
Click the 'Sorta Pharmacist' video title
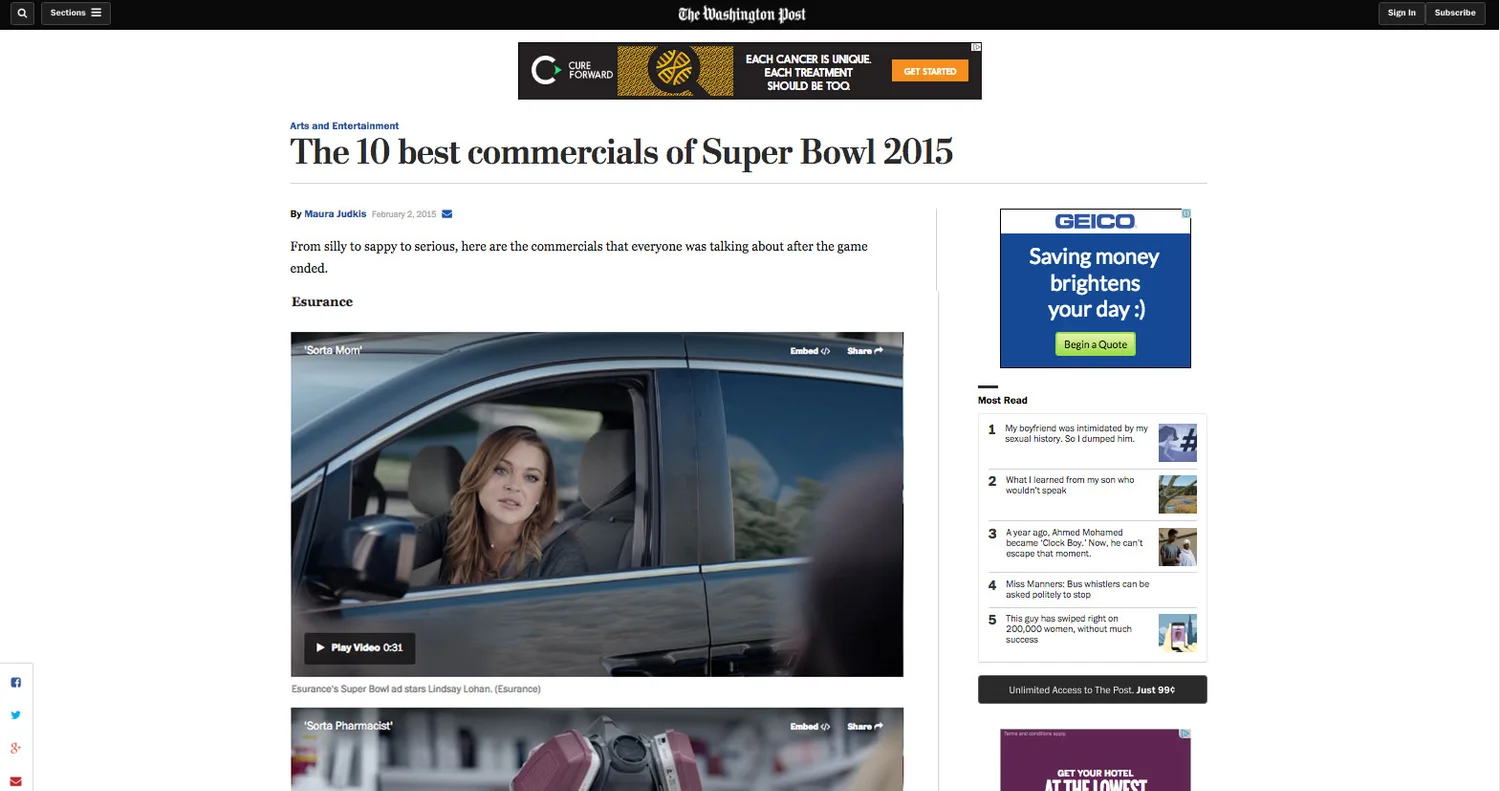click(x=348, y=726)
